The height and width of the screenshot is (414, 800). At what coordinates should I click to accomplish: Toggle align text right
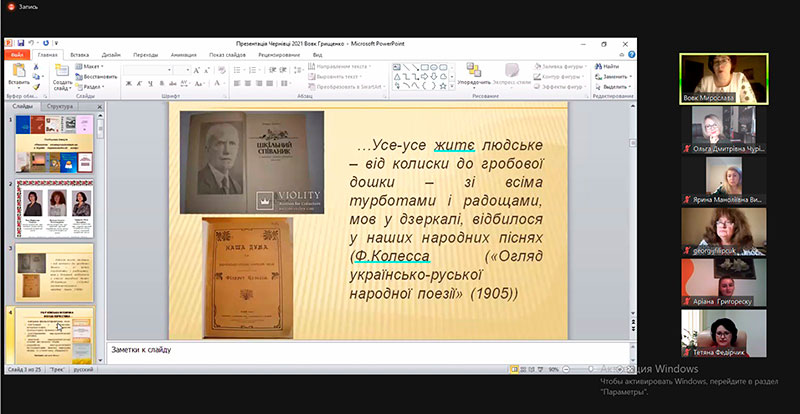(x=258, y=83)
